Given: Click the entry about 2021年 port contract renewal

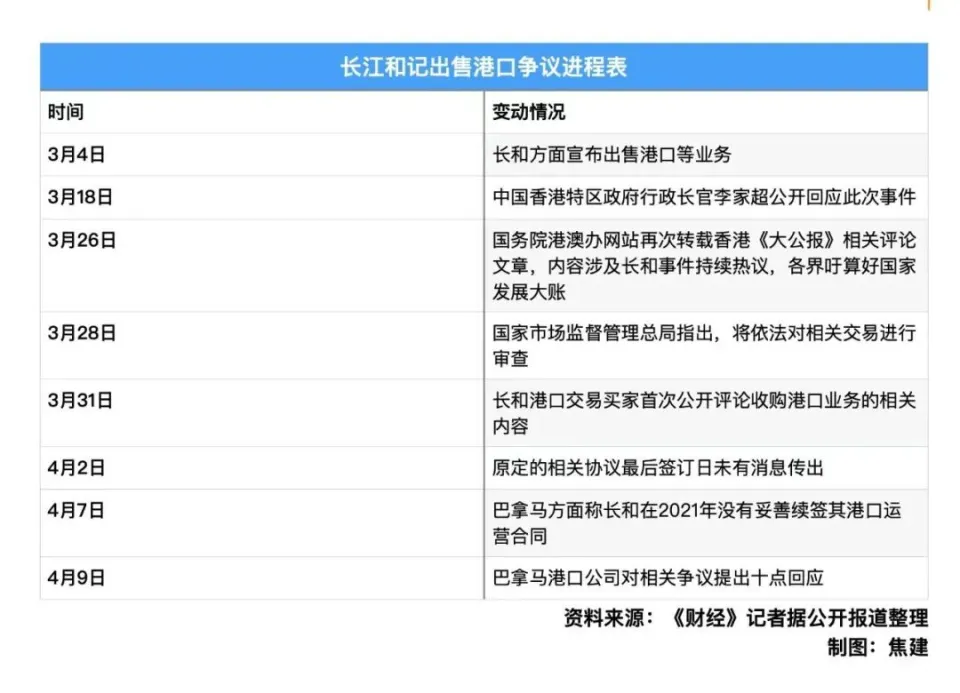Looking at the screenshot, I should [697, 523].
